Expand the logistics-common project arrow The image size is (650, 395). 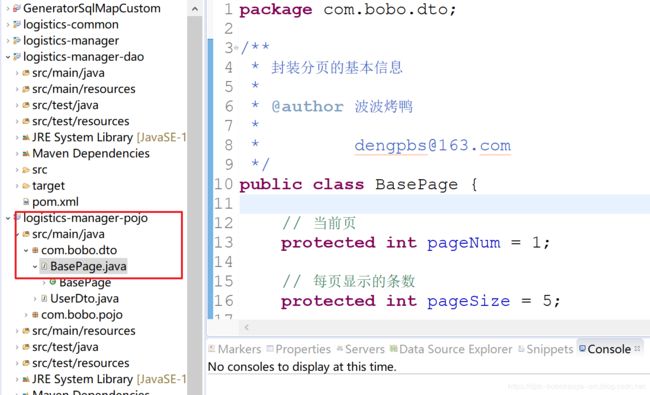(x=8, y=25)
